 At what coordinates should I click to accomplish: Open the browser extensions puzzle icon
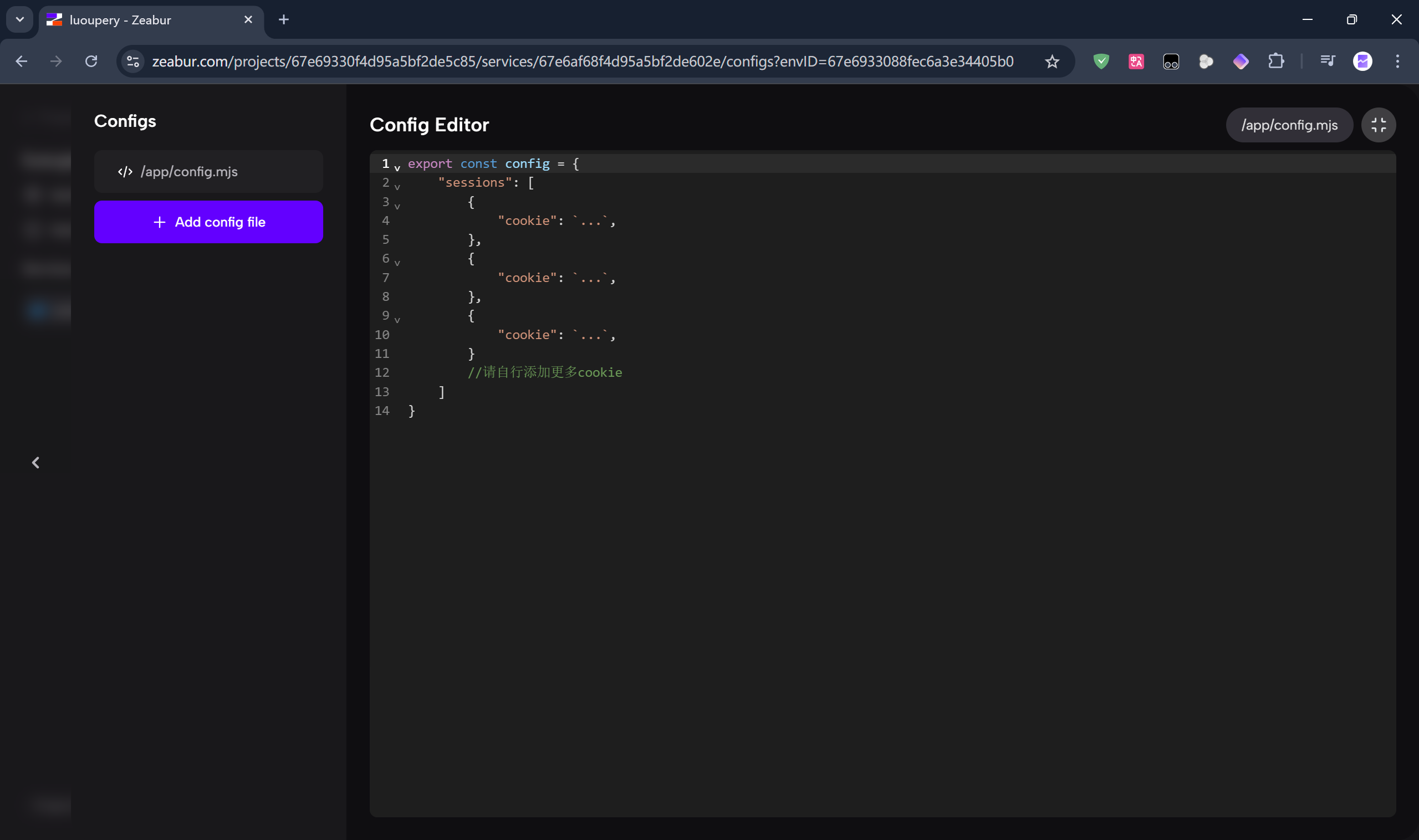pos(1275,61)
